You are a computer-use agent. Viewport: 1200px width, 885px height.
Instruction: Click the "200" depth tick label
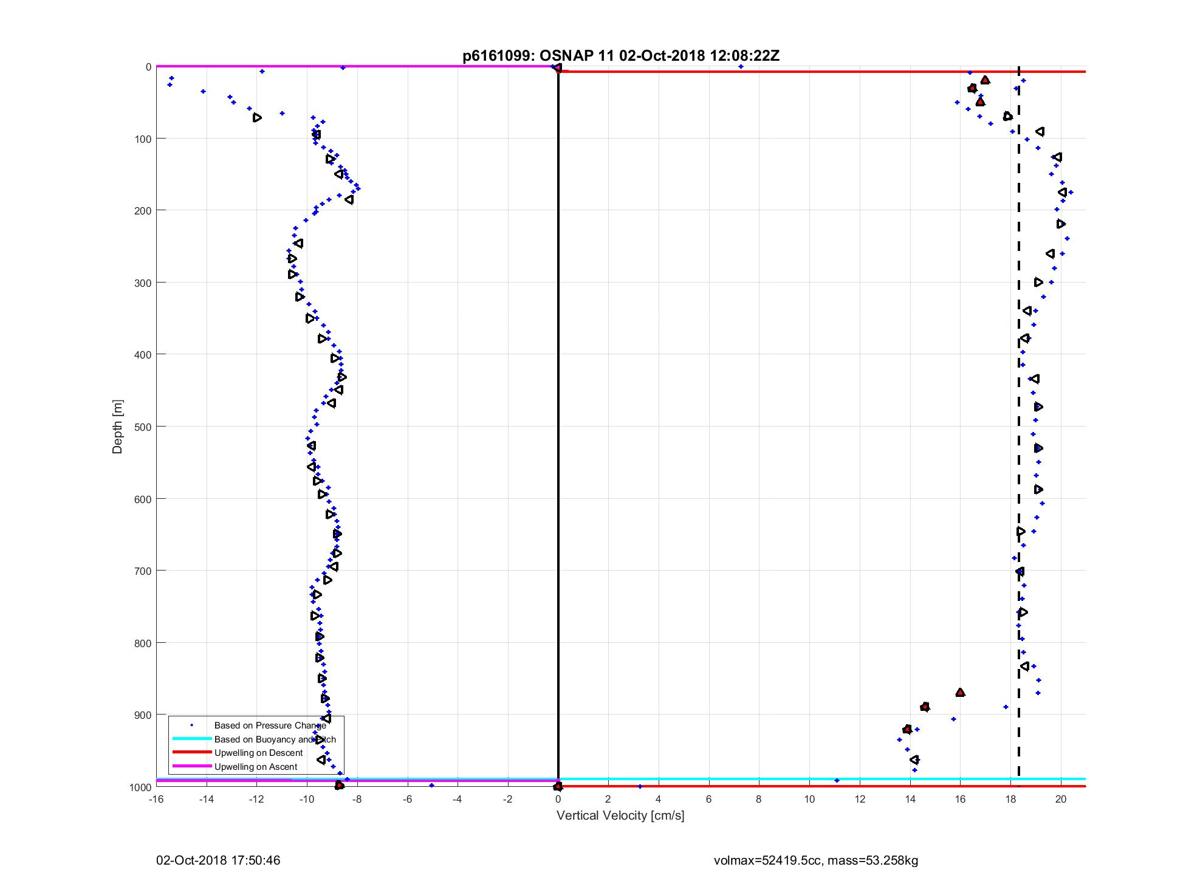point(142,210)
